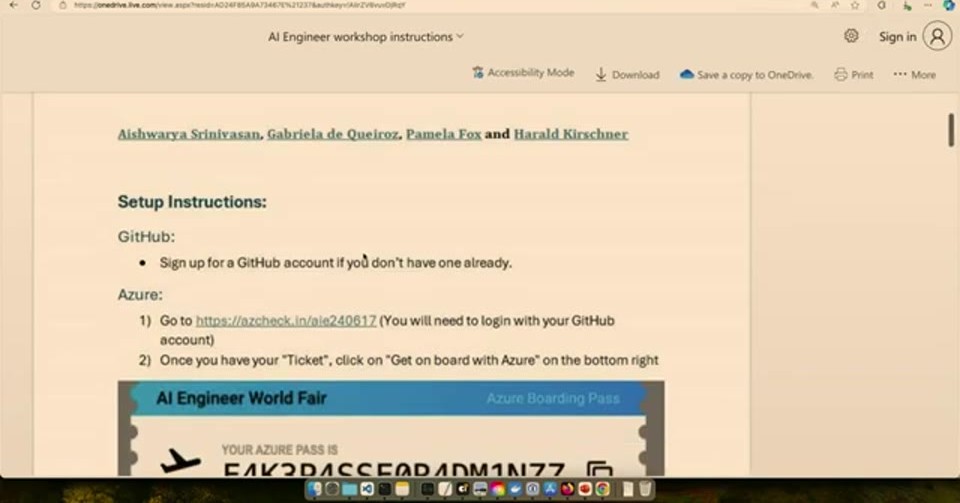The height and width of the screenshot is (503, 960).
Task: Click the Setup Instructions heading
Action: point(192,202)
